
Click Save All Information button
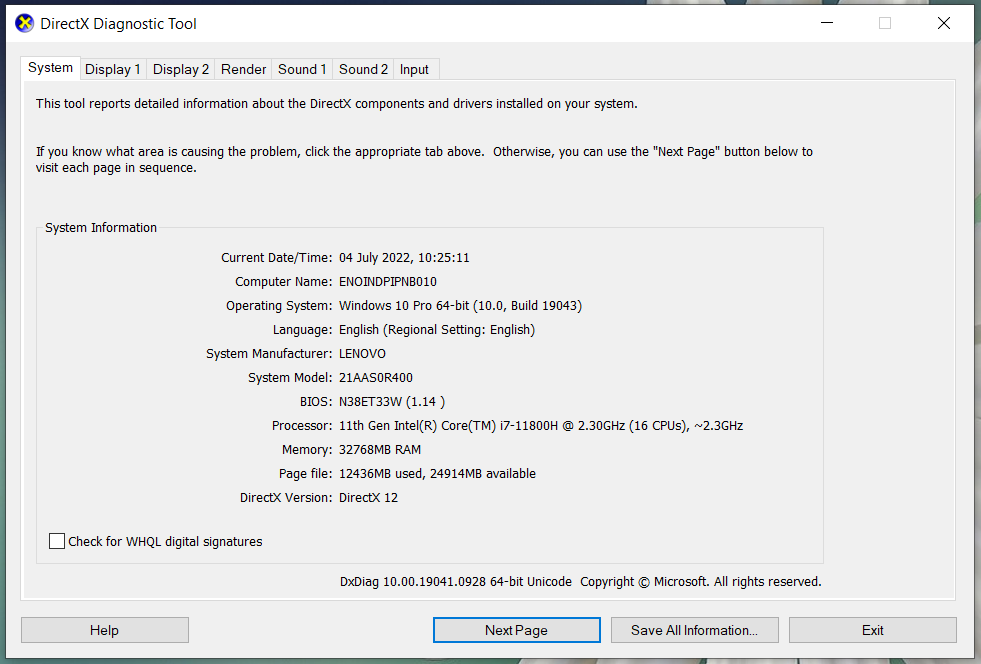(694, 630)
